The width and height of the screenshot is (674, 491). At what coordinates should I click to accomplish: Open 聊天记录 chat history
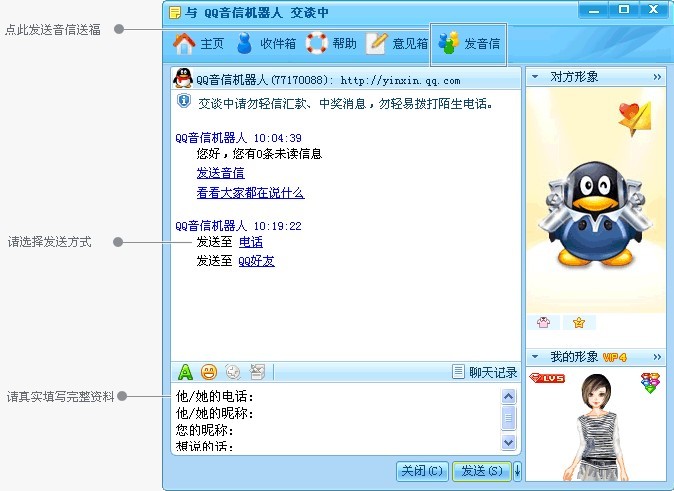(x=484, y=372)
